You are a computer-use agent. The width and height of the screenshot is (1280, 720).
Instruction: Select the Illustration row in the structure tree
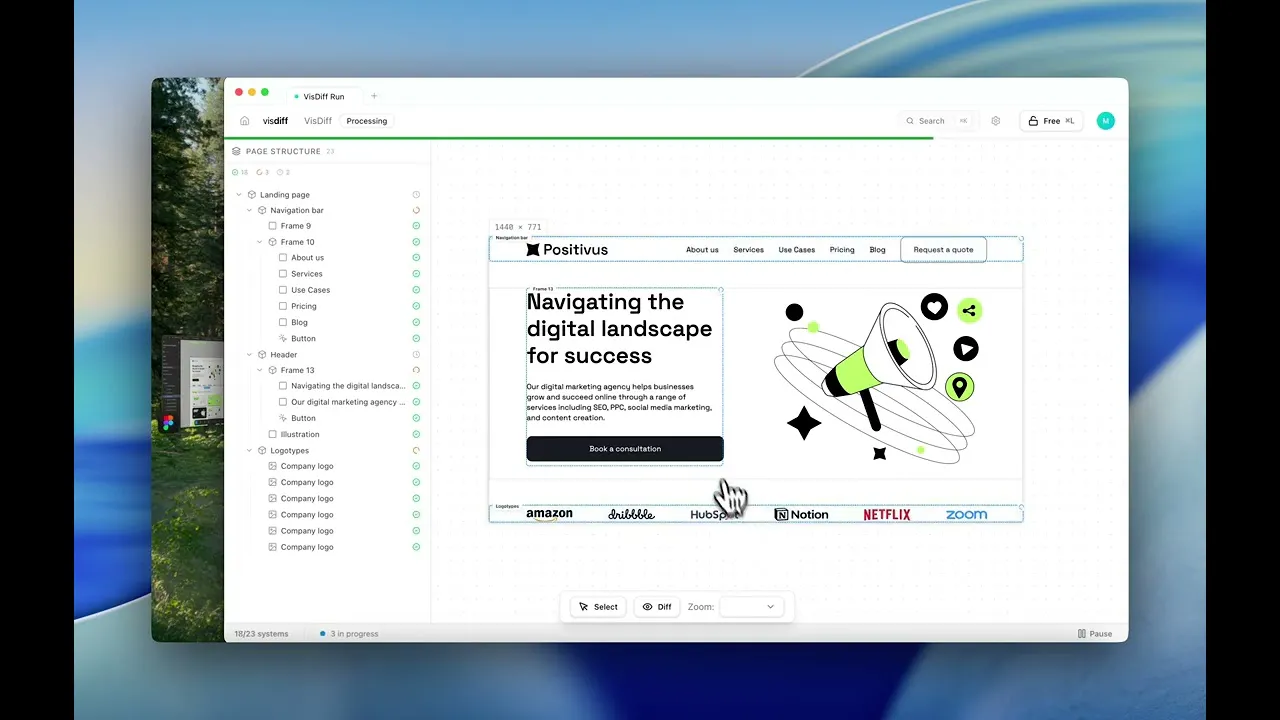click(x=327, y=434)
